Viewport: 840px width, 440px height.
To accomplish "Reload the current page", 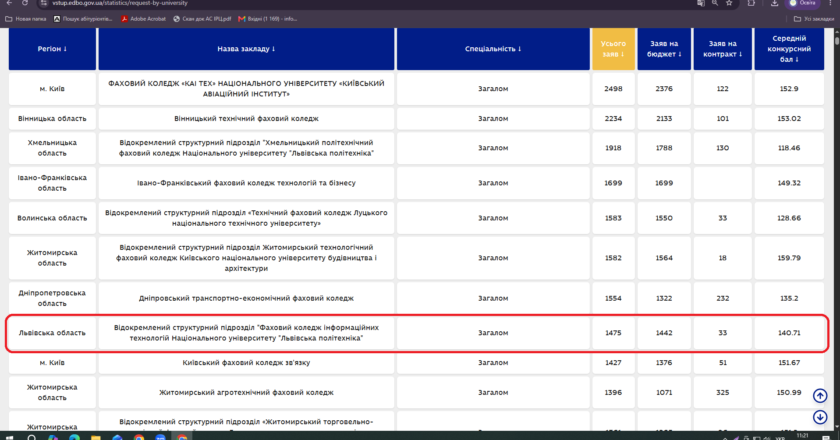I will pyautogui.click(x=25, y=3).
